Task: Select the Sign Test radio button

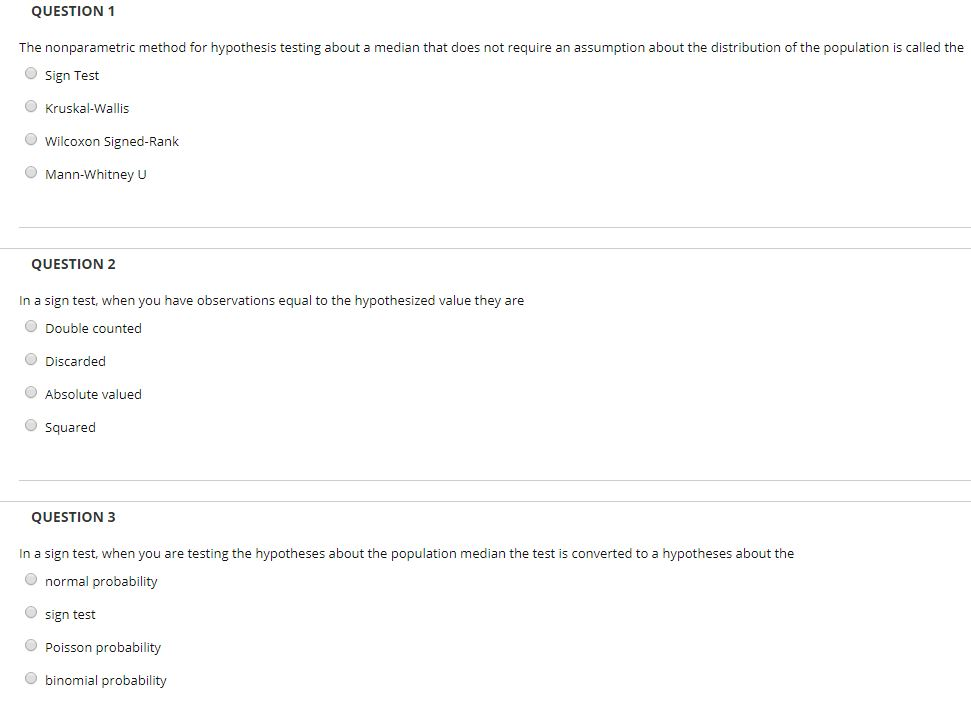Action: click(31, 72)
